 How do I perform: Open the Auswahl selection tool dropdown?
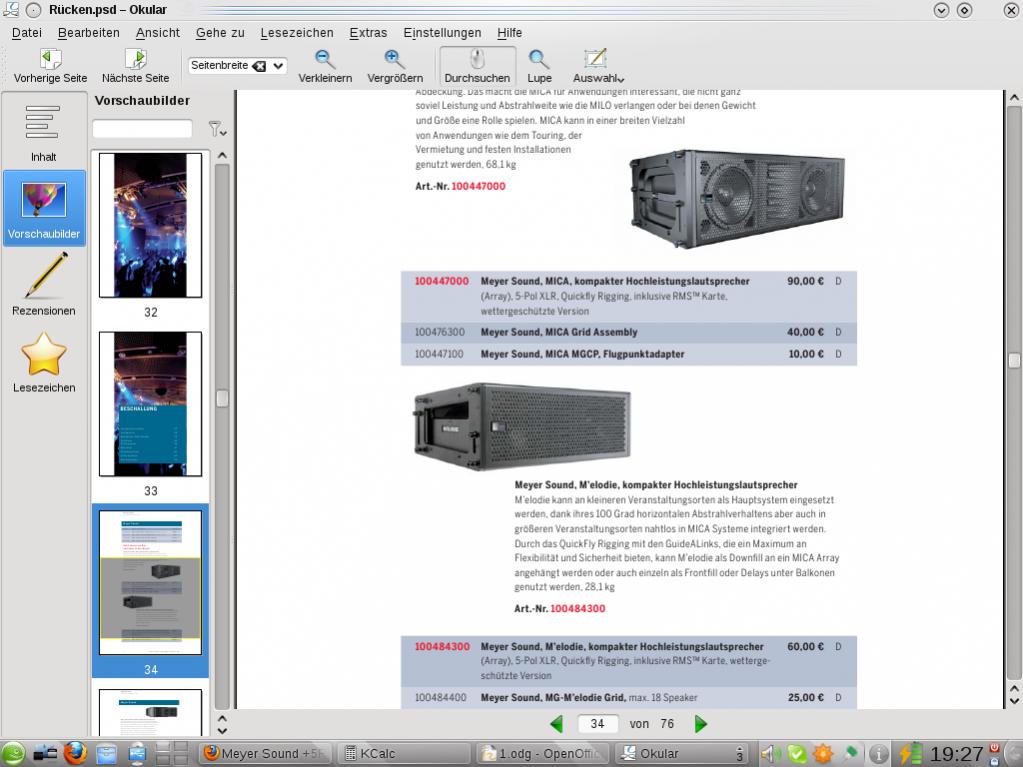coord(598,66)
